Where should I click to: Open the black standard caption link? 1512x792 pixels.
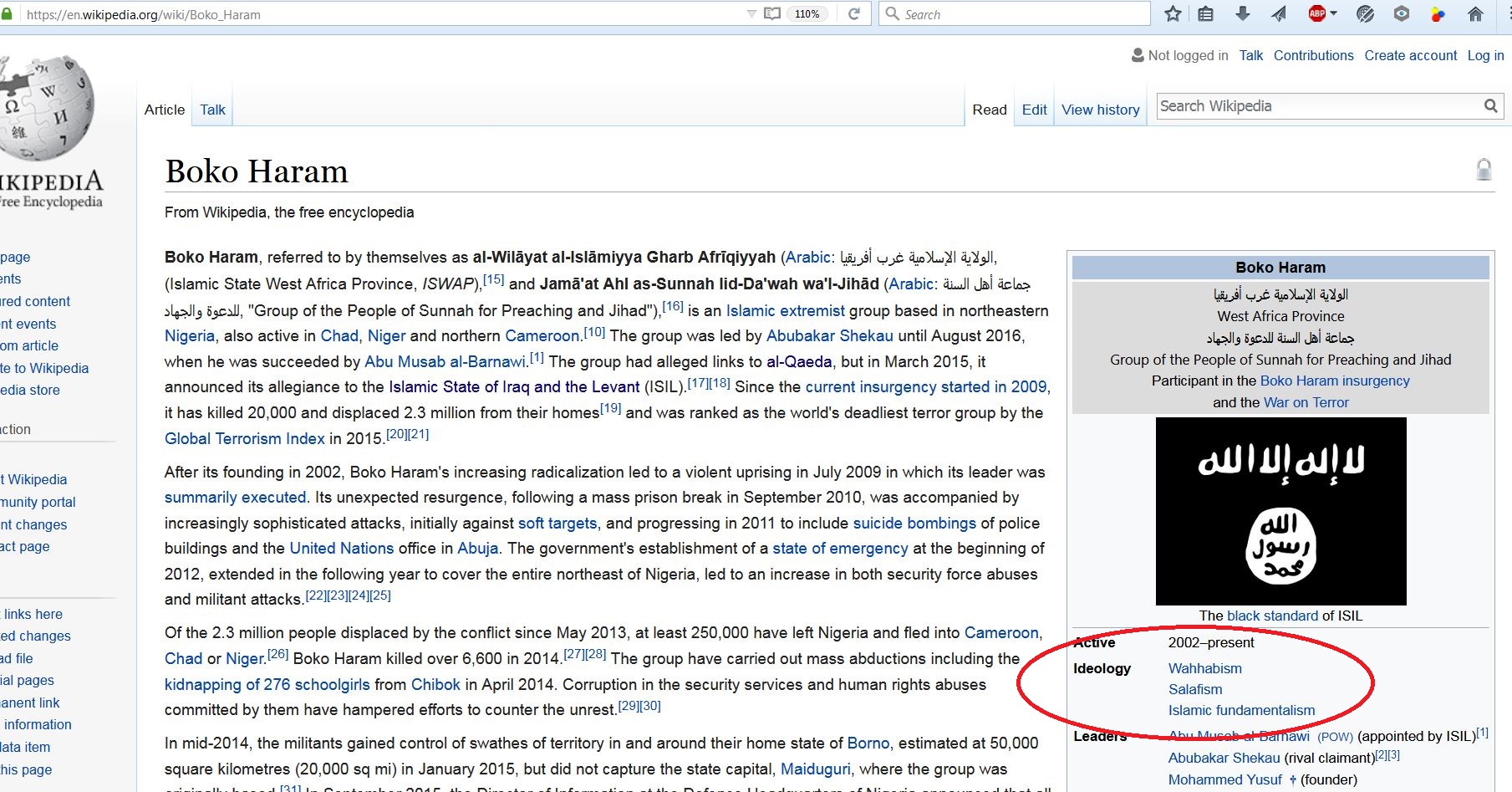(x=1272, y=616)
